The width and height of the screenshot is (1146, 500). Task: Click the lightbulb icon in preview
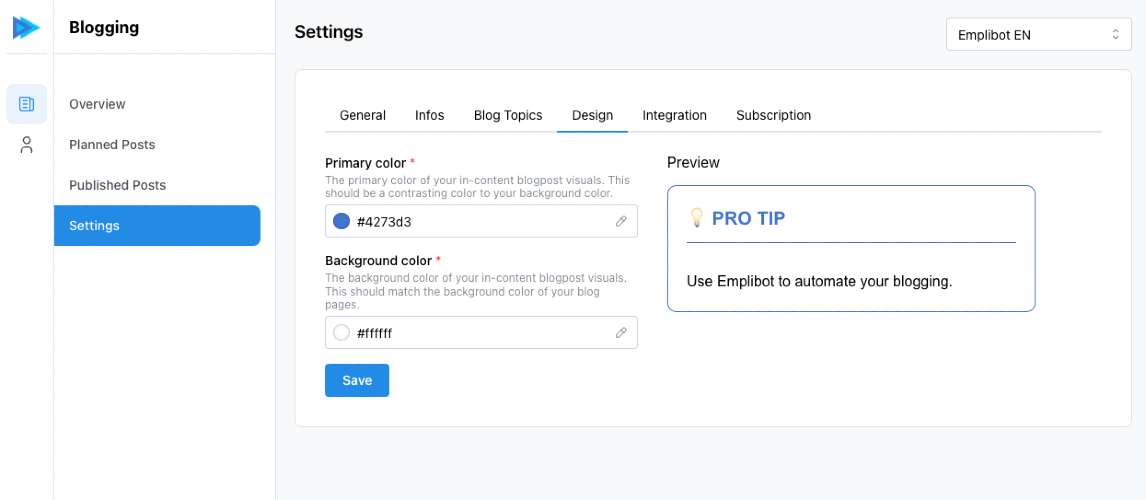tap(697, 217)
